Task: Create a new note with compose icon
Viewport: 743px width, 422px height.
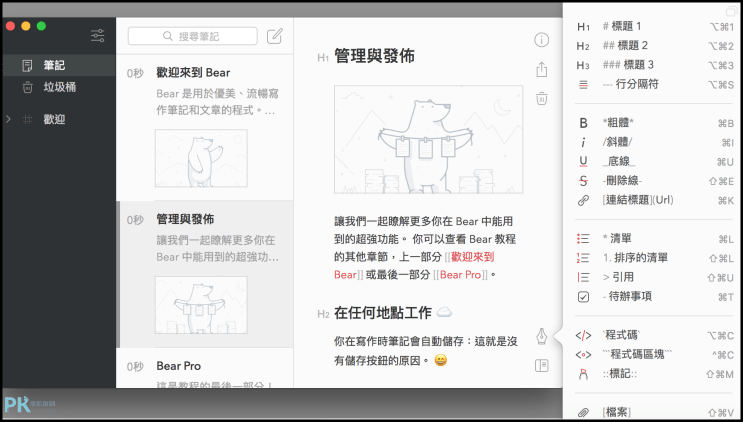Action: click(x=275, y=36)
